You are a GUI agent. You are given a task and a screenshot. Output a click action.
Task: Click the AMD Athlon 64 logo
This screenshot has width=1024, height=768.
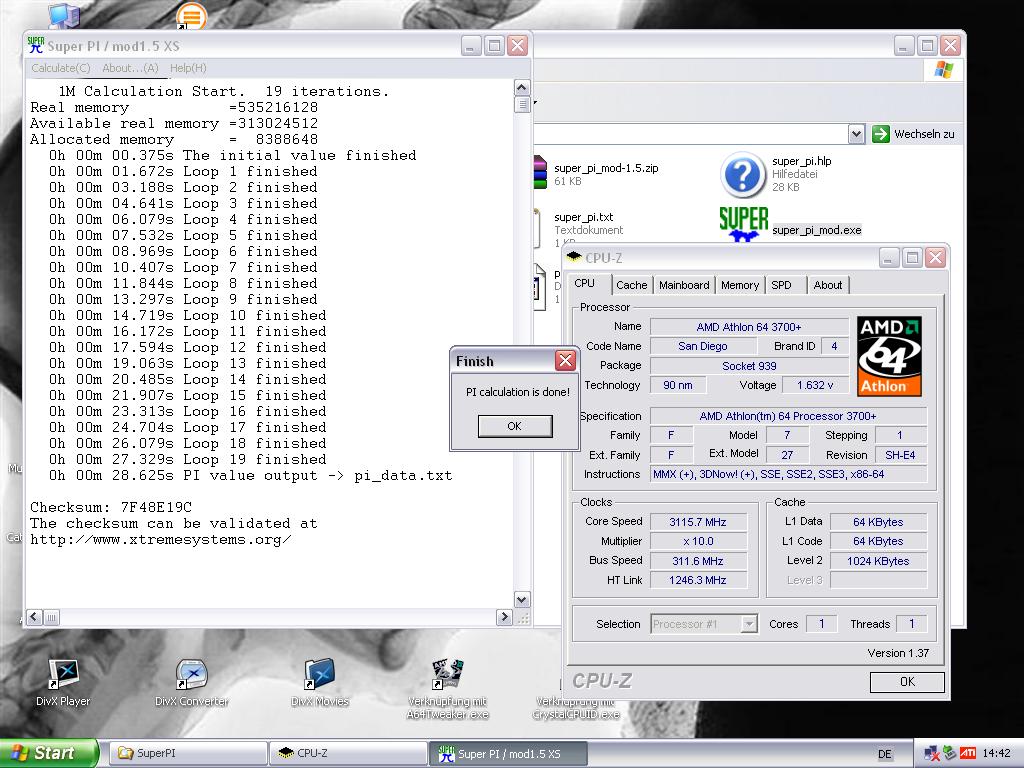tap(889, 357)
